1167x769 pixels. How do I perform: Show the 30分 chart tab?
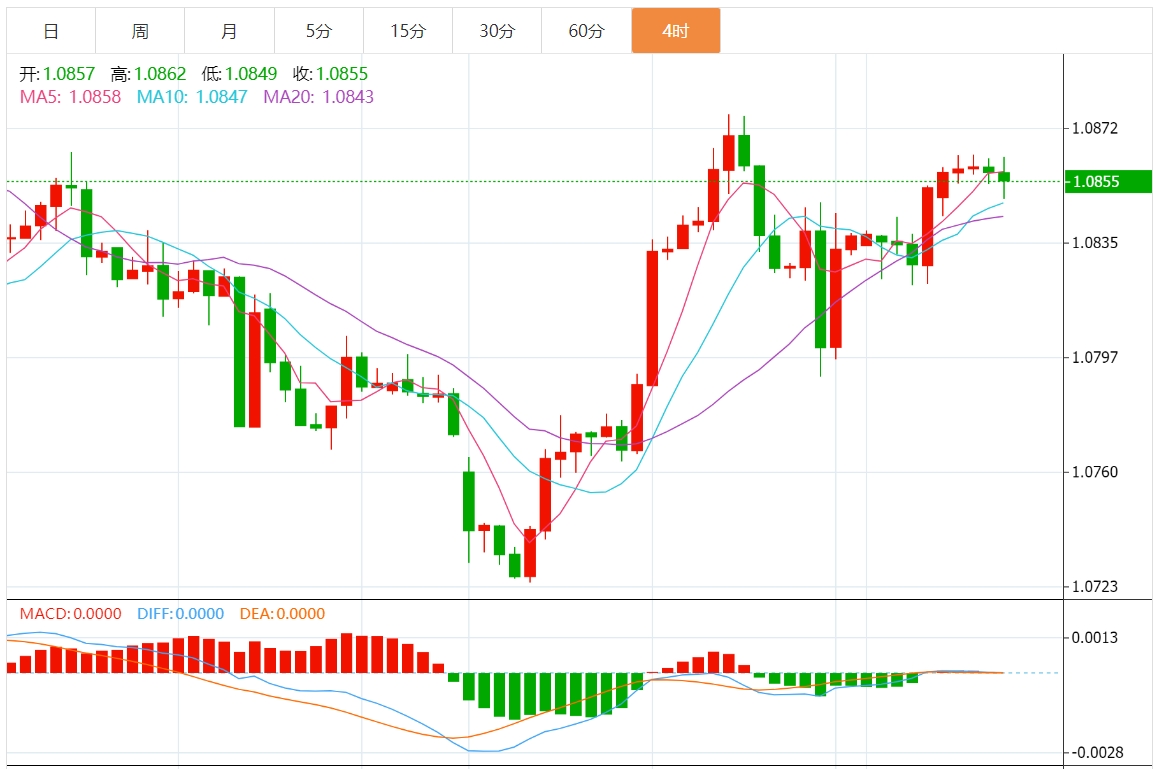pyautogui.click(x=497, y=31)
